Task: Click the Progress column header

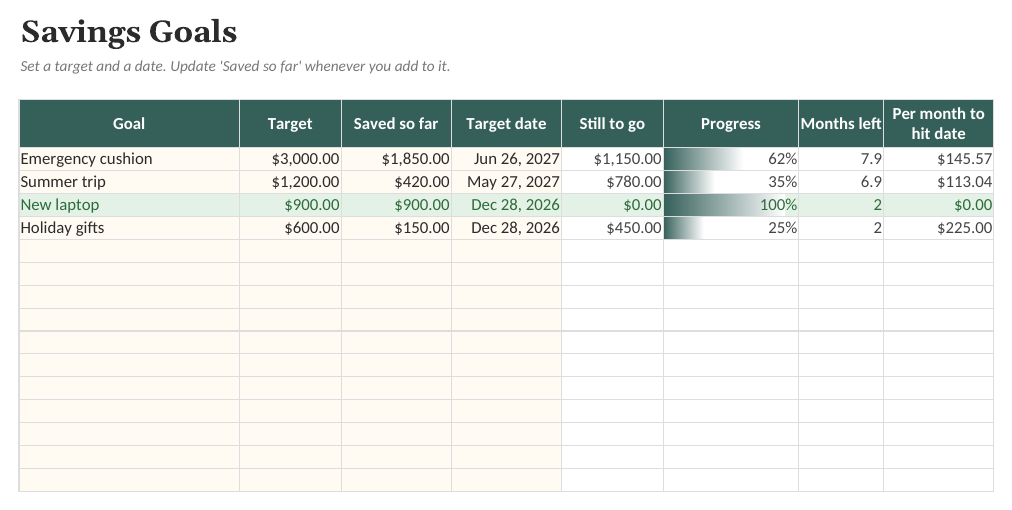Action: [x=731, y=123]
